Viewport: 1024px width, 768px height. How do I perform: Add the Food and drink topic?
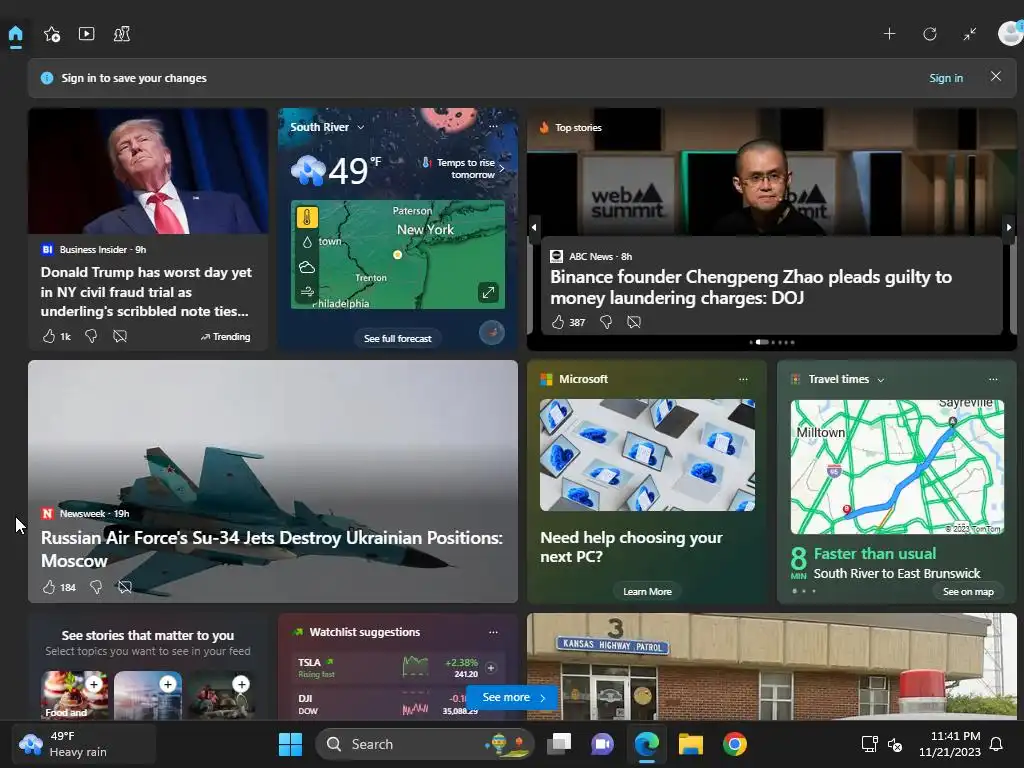click(x=94, y=684)
